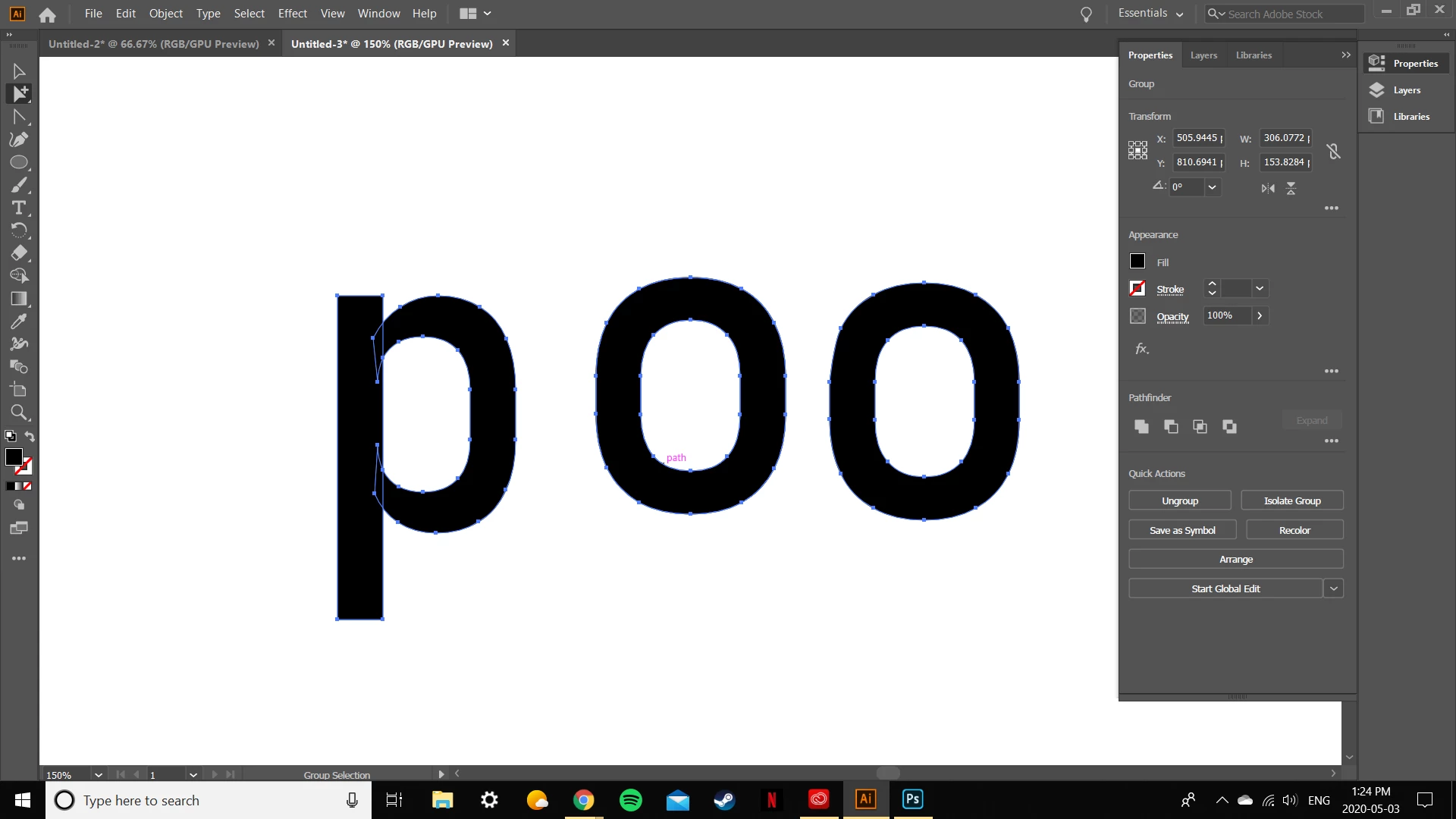Select the Eyedropper tool
Viewport: 1456px width, 819px height.
[19, 322]
